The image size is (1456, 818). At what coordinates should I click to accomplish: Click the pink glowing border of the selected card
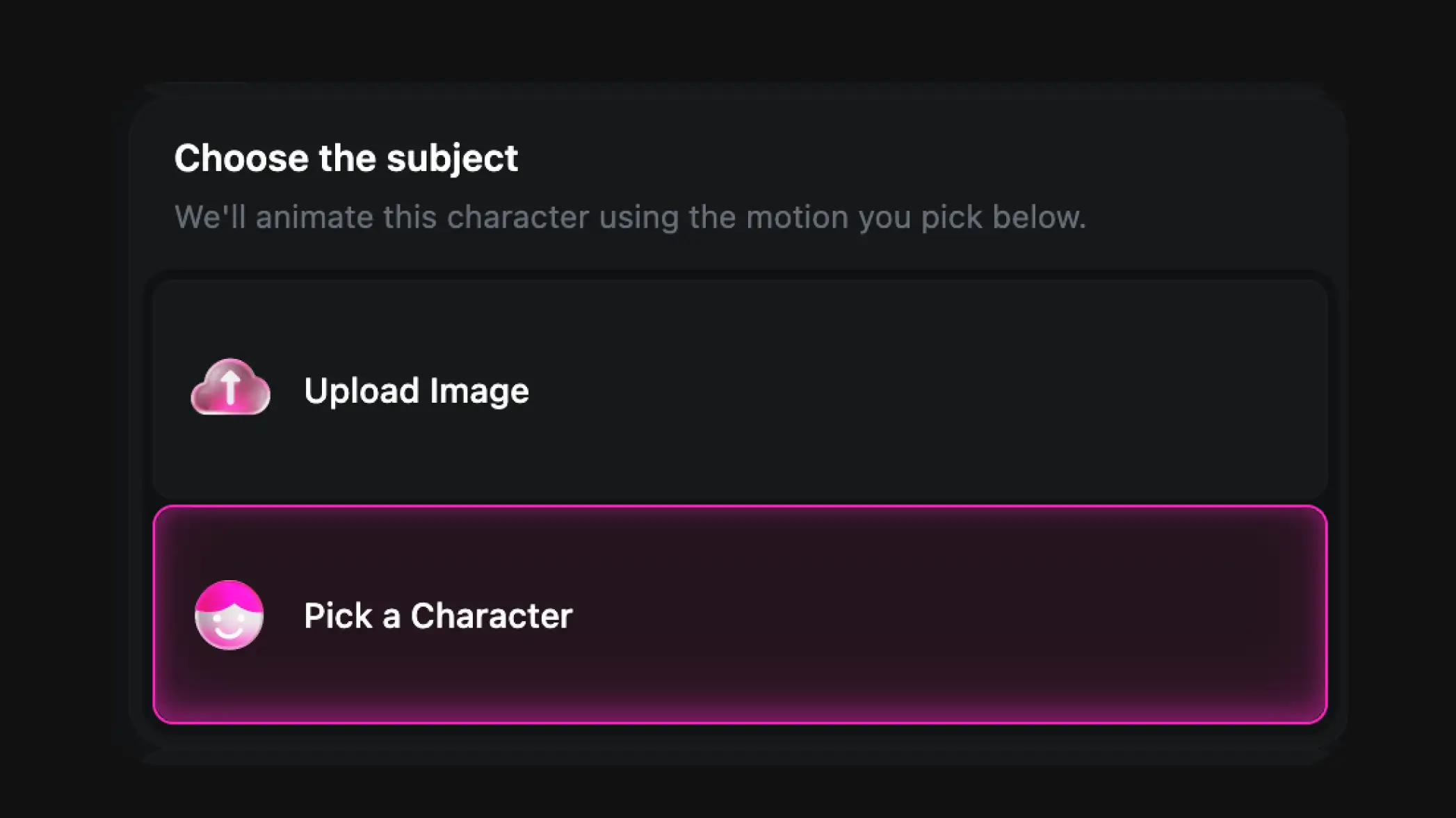pos(740,508)
